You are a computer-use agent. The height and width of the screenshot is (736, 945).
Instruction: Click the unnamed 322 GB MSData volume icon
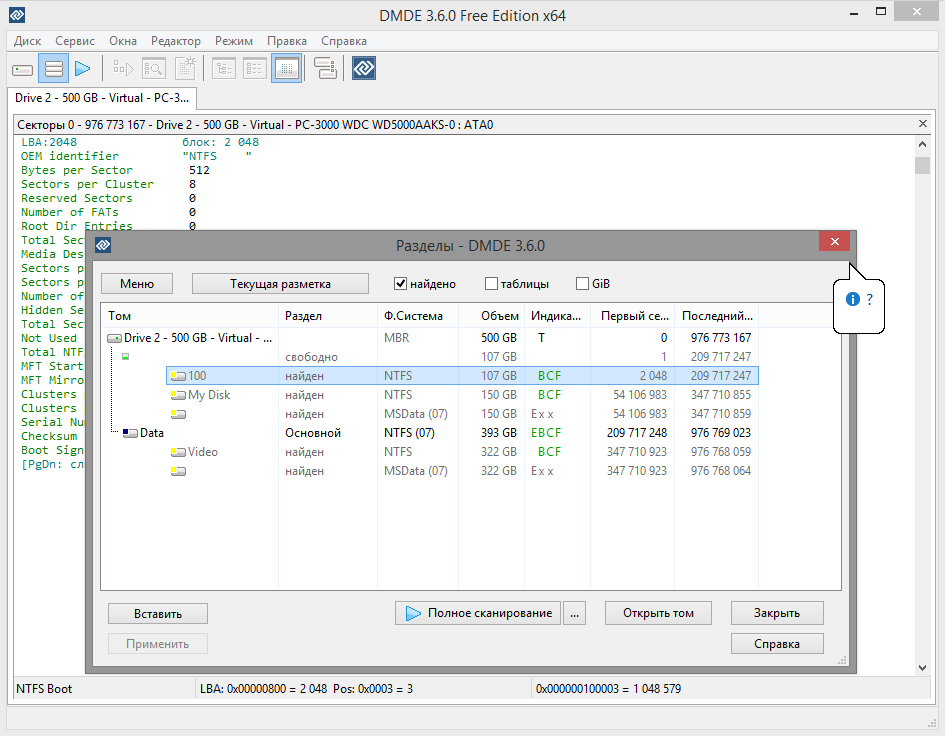click(178, 471)
